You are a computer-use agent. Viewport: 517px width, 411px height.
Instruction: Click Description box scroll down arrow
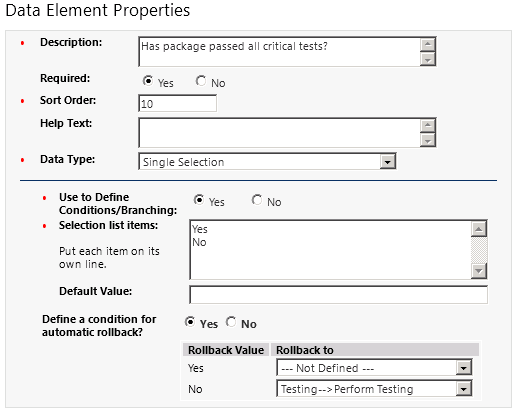pyautogui.click(x=427, y=59)
